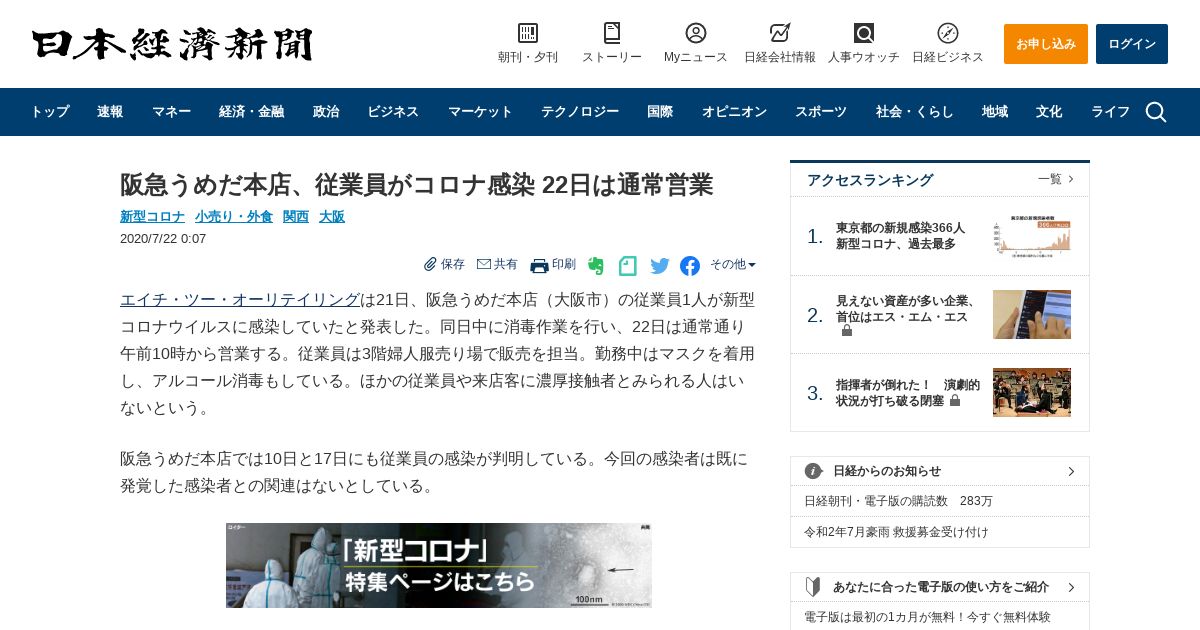Open 令和2年7月豪雨 救援募金受け付け notice
This screenshot has height=630, width=1200.
[x=896, y=532]
